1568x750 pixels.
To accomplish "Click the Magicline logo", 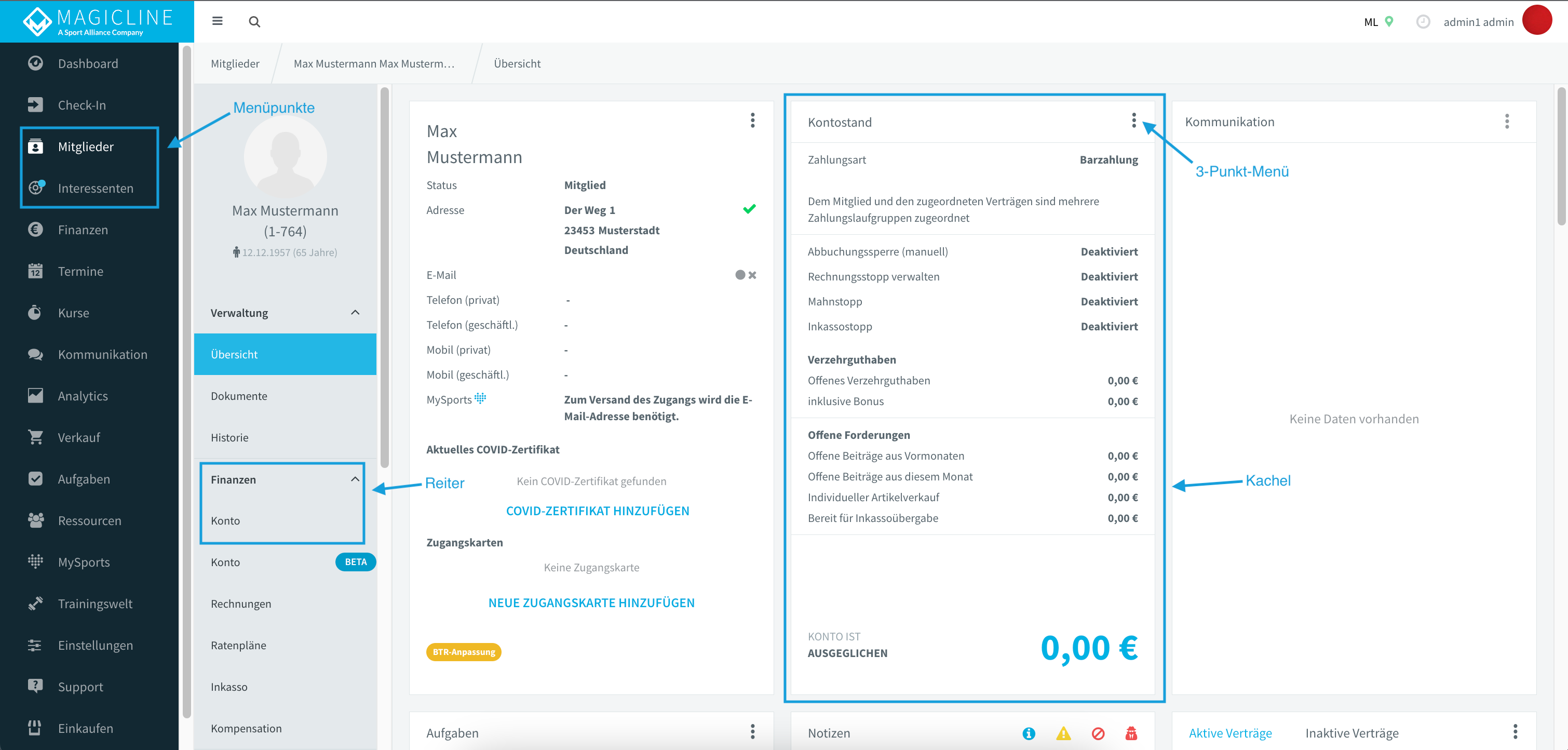I will coord(98,21).
